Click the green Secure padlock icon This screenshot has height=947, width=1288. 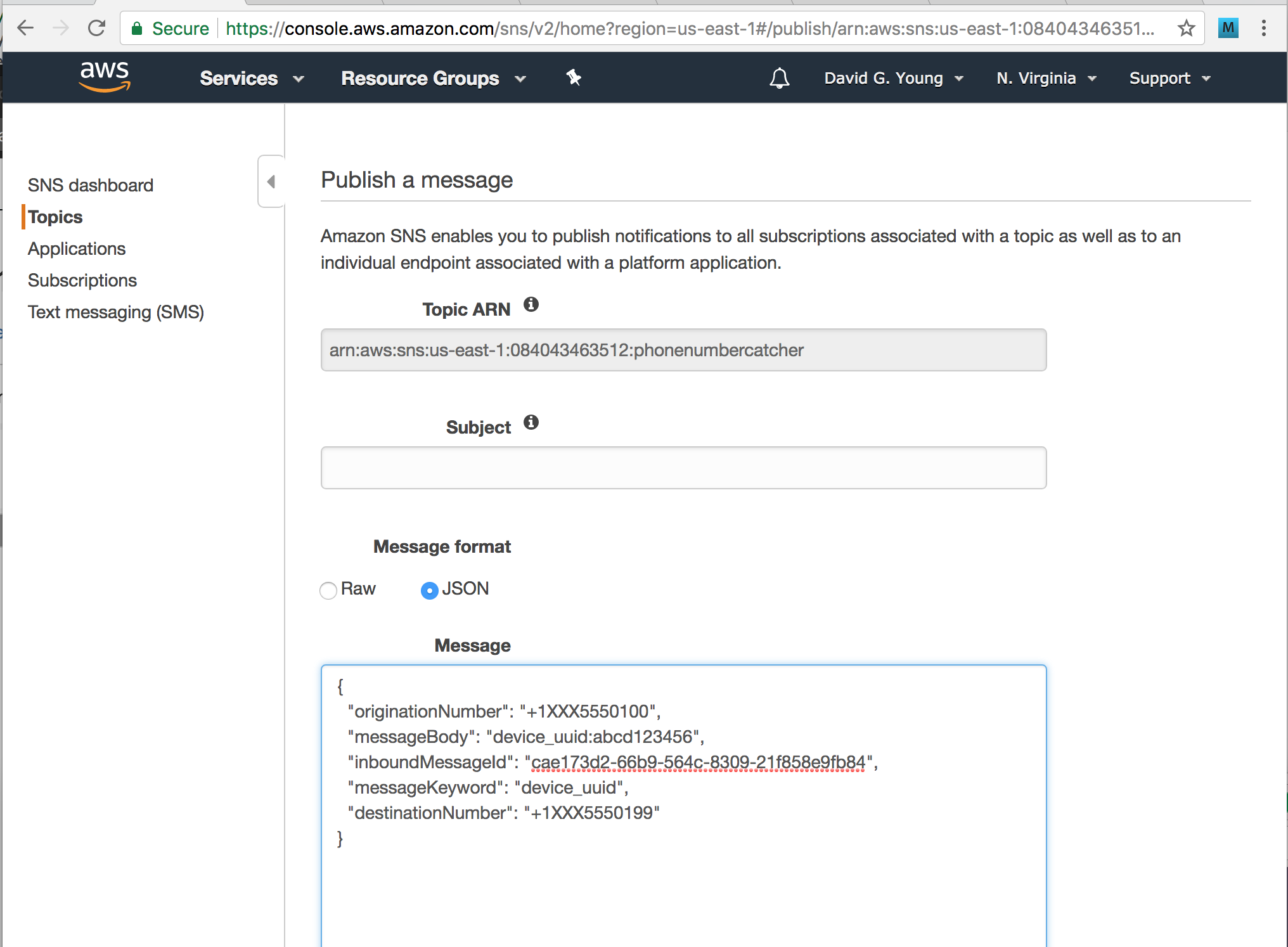[136, 29]
